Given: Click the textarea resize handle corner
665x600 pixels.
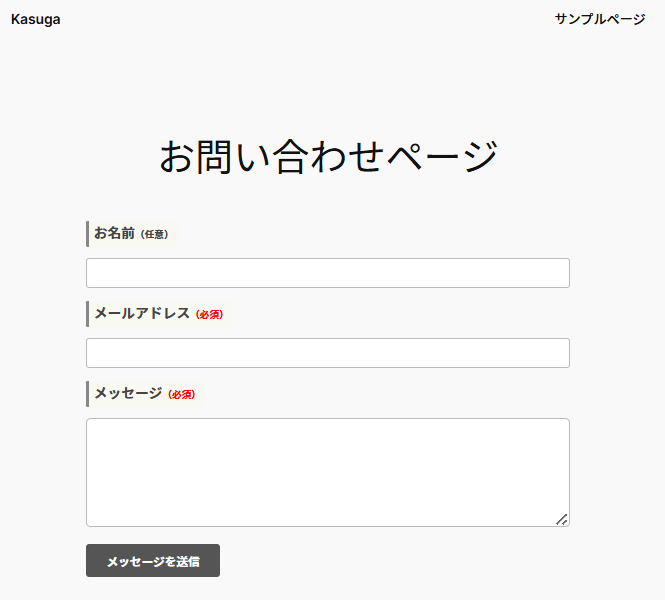Looking at the screenshot, I should point(562,519).
